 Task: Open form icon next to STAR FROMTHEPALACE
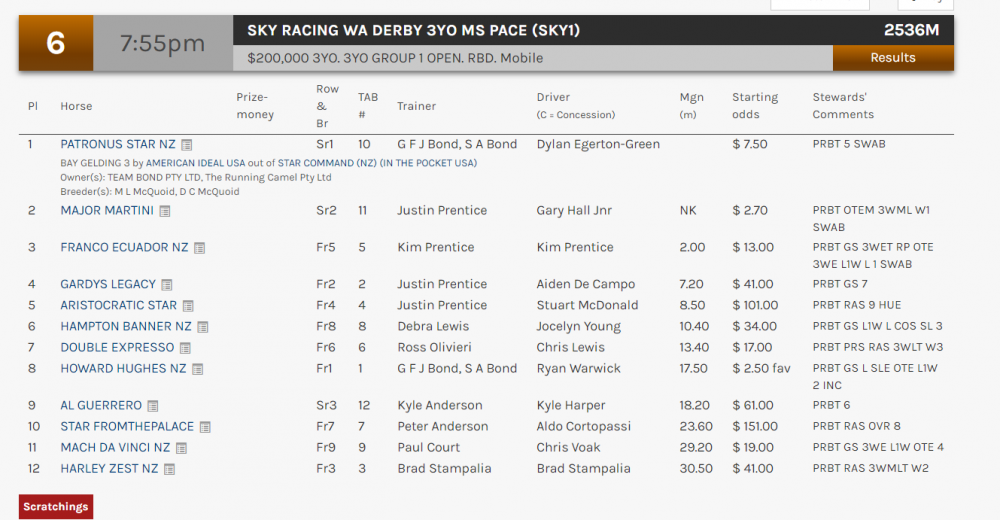pos(205,427)
